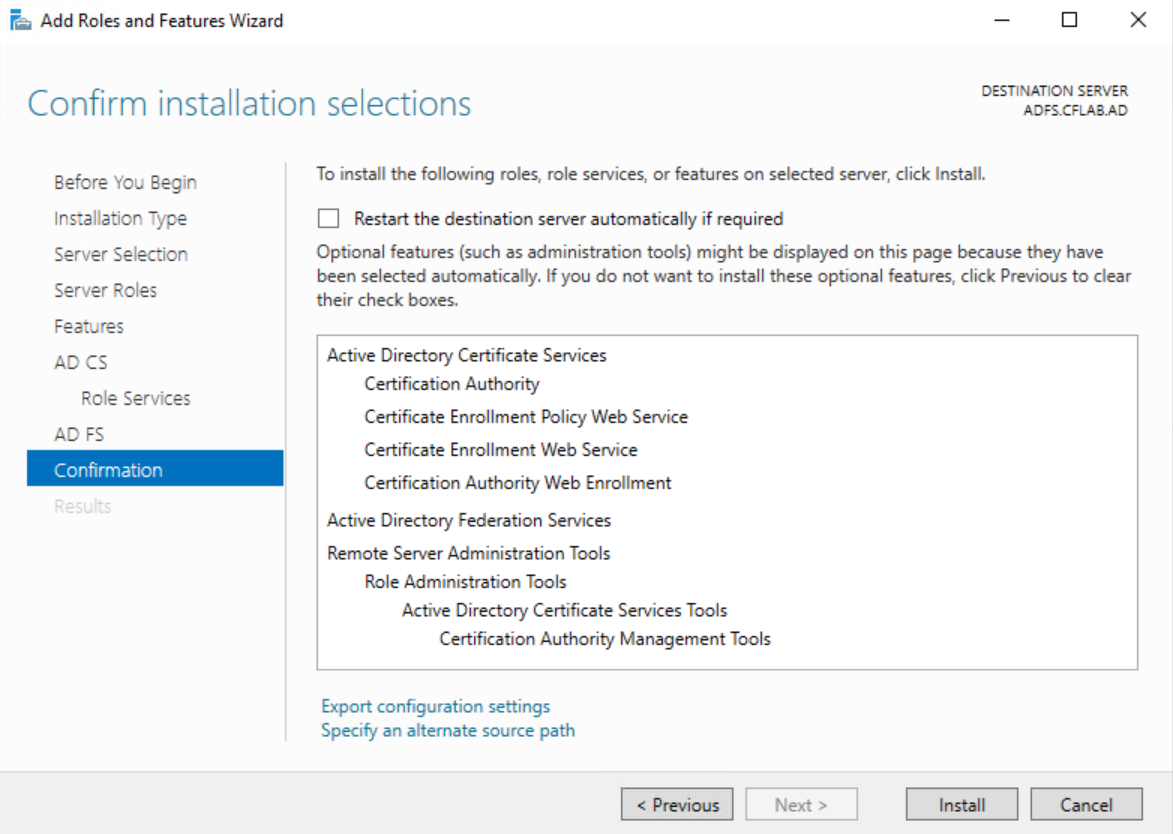Click the wizard icon in title bar
This screenshot has height=834, width=1173.
[20, 20]
